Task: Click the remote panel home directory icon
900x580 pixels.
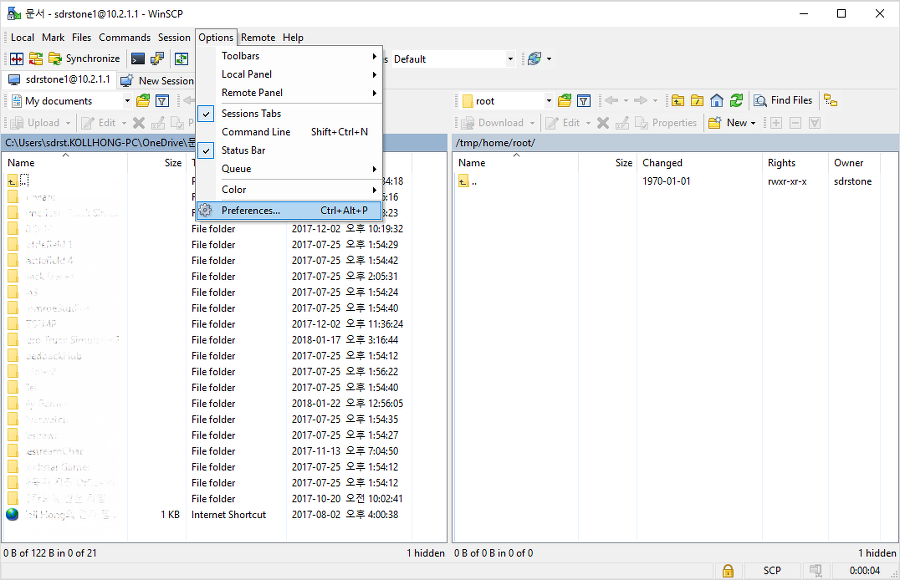Action: click(x=717, y=101)
